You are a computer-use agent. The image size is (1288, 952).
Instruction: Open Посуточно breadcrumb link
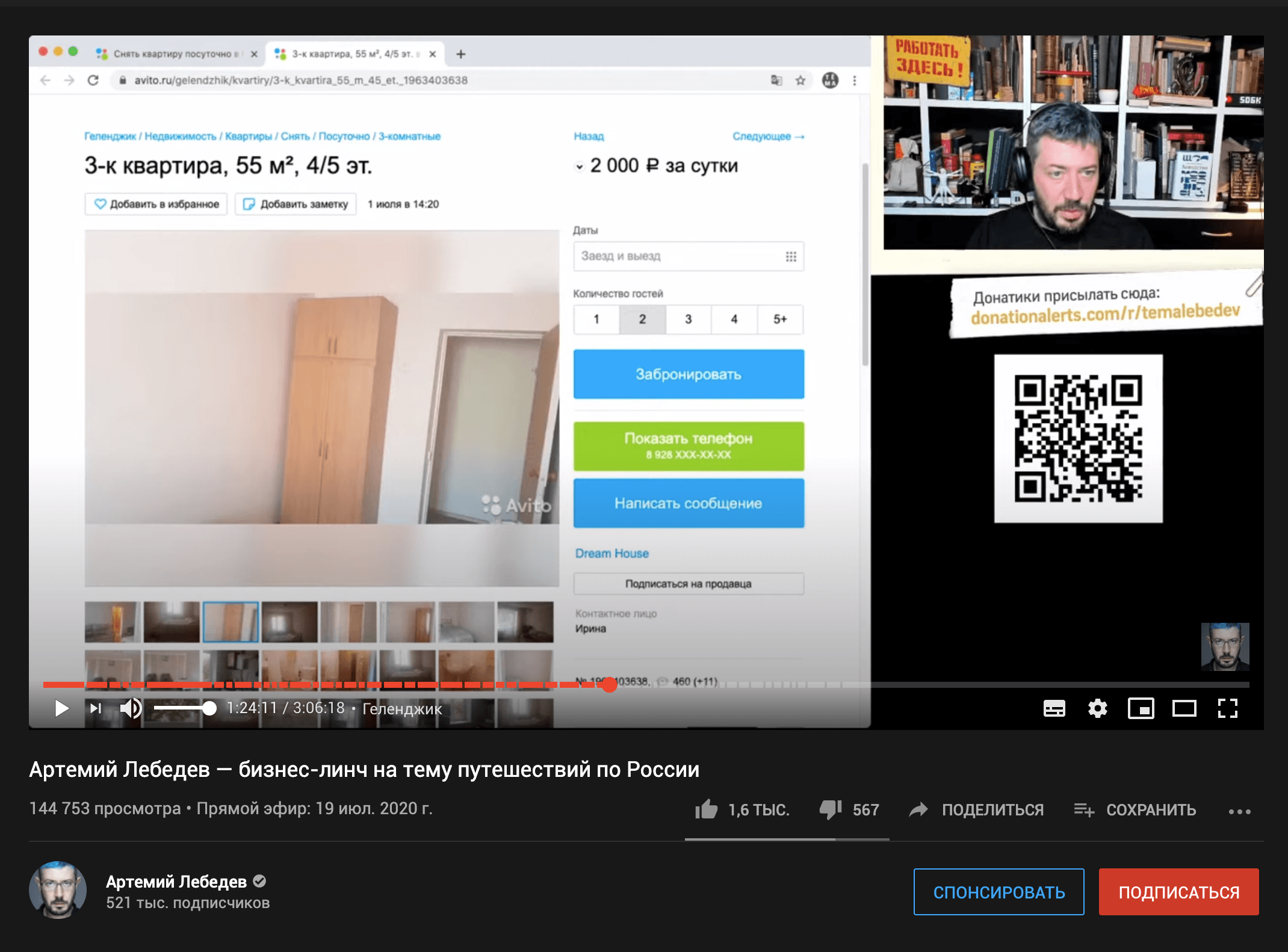[x=344, y=137]
